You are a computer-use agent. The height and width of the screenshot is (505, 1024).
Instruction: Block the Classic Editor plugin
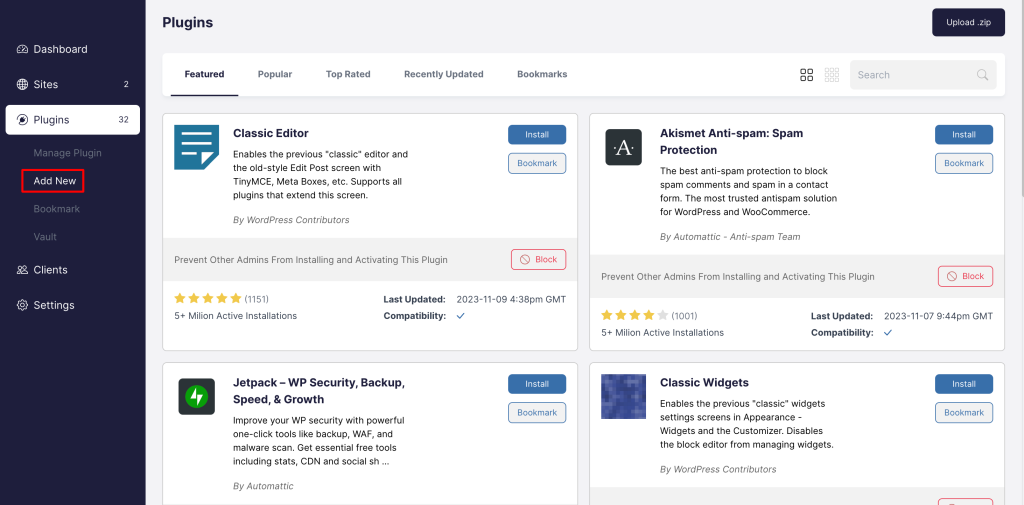coord(538,259)
